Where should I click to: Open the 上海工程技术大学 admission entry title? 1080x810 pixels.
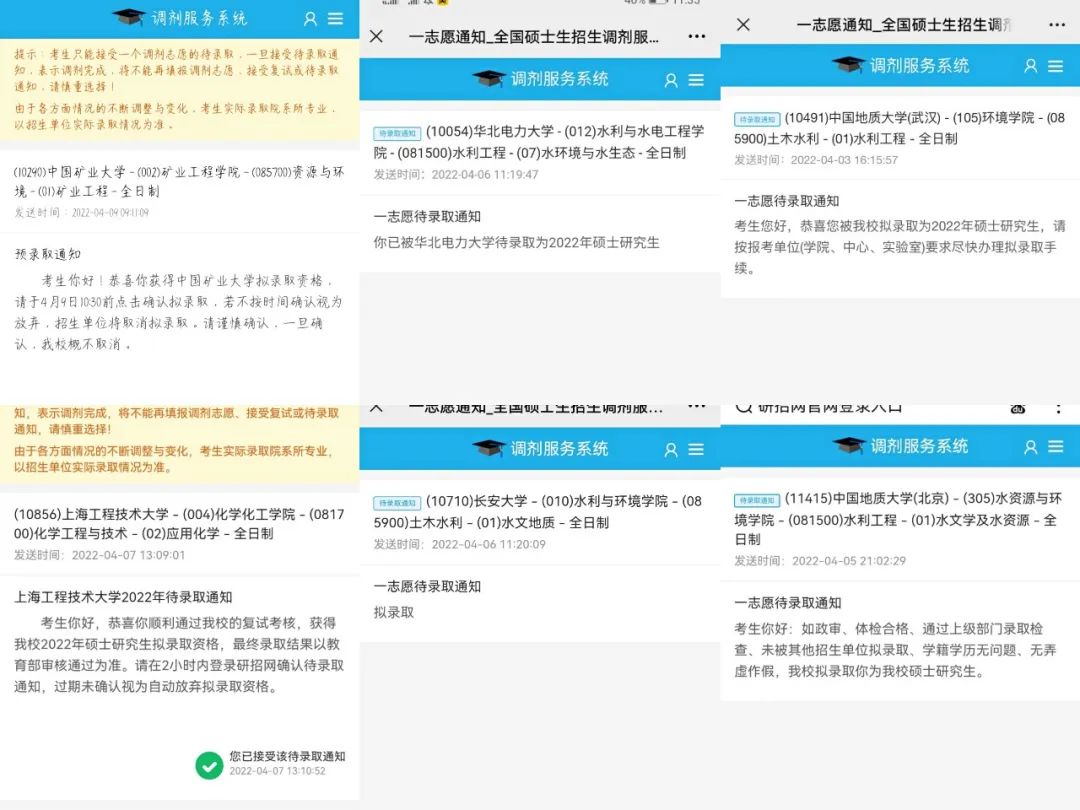pyautogui.click(x=178, y=524)
